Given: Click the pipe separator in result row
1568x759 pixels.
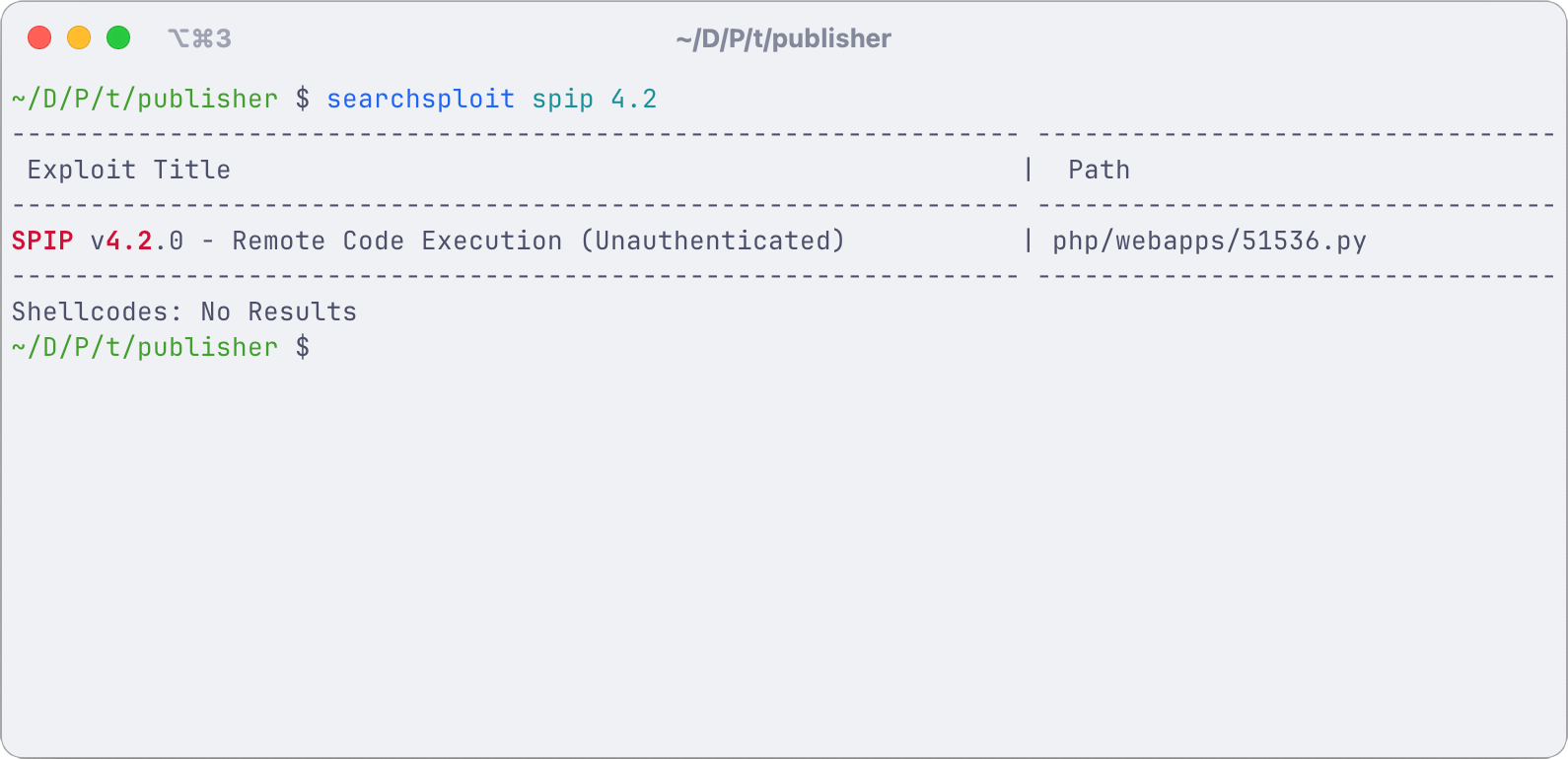Looking at the screenshot, I should pyautogui.click(x=1029, y=241).
